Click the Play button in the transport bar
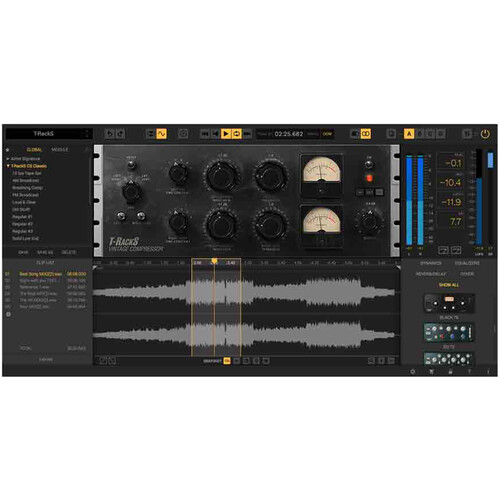 click(226, 134)
